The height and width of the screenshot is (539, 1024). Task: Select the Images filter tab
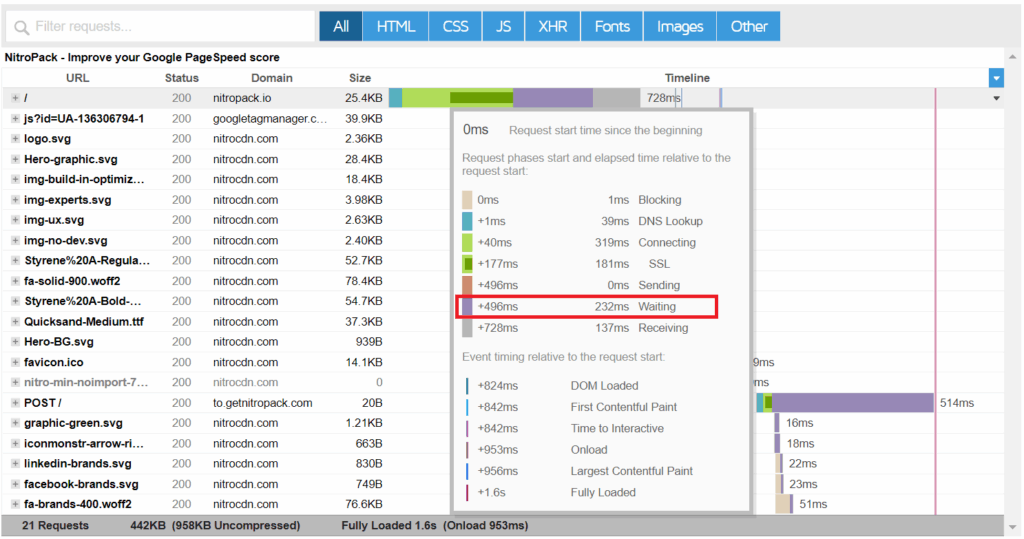[680, 26]
